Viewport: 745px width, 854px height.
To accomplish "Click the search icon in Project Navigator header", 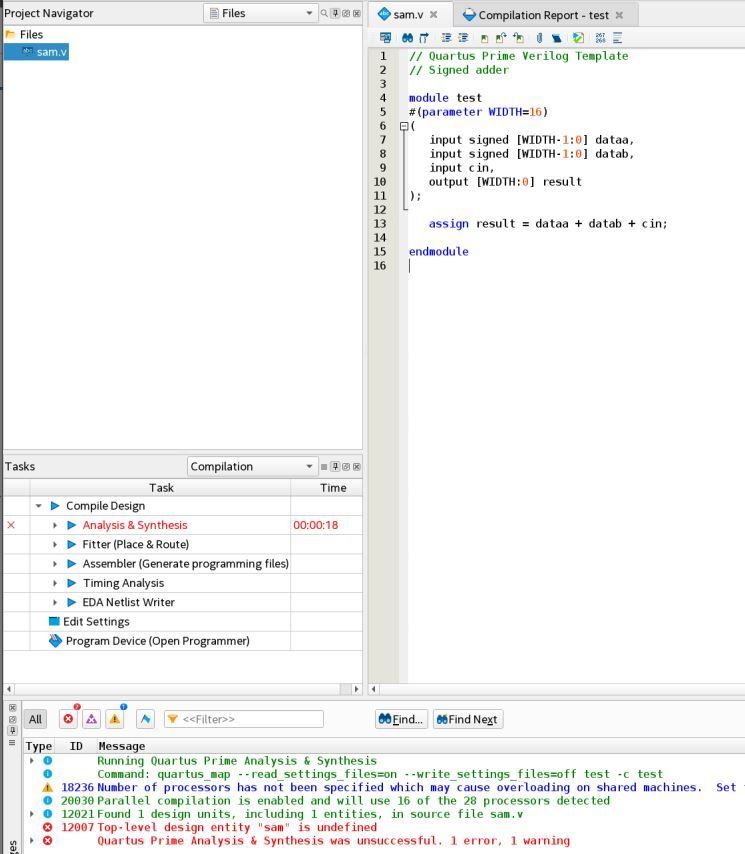I will point(324,13).
